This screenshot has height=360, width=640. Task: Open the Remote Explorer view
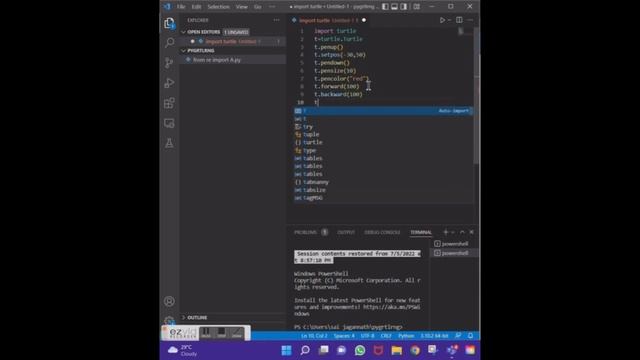coord(169,123)
